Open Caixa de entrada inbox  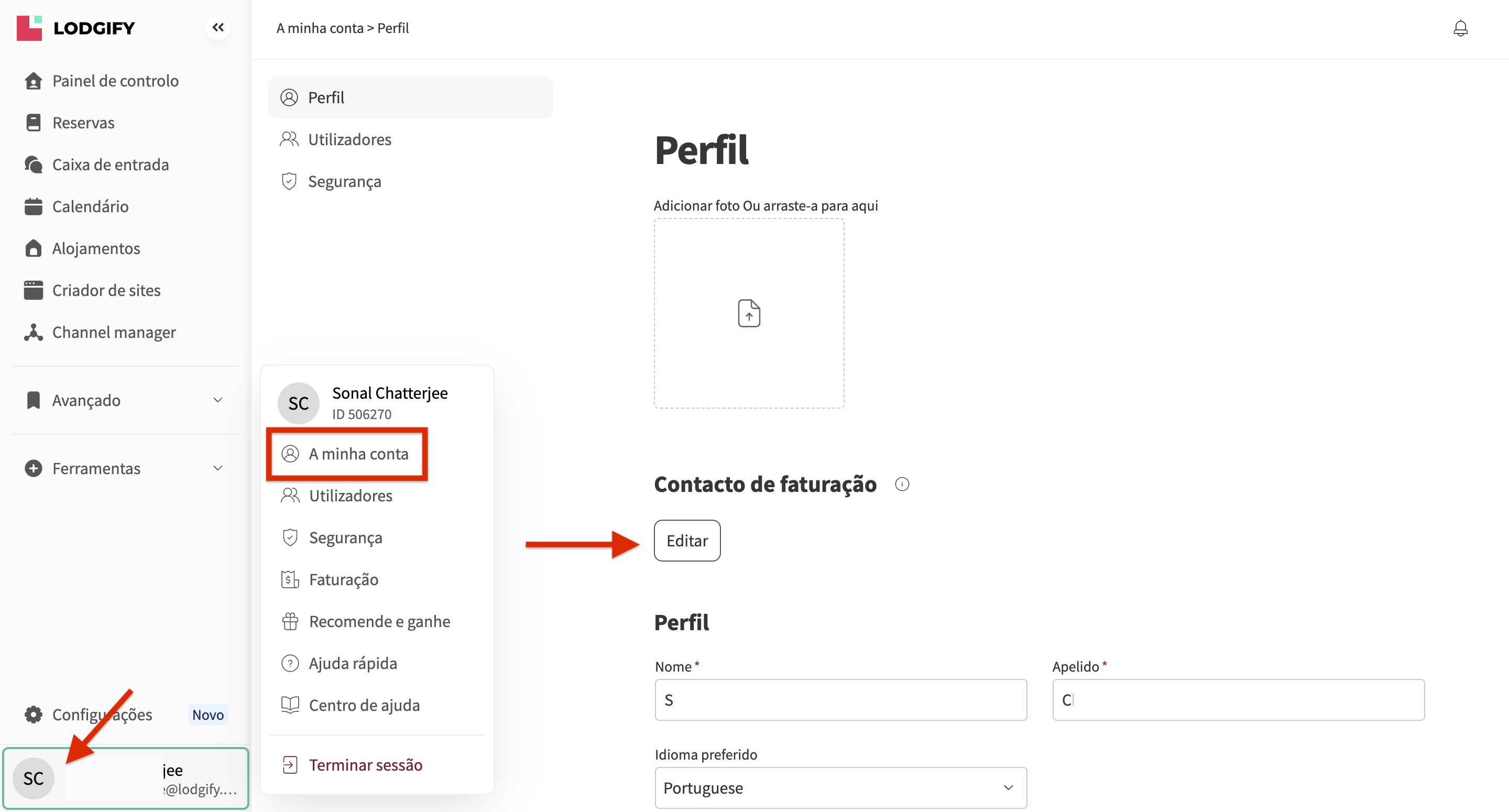click(x=110, y=164)
